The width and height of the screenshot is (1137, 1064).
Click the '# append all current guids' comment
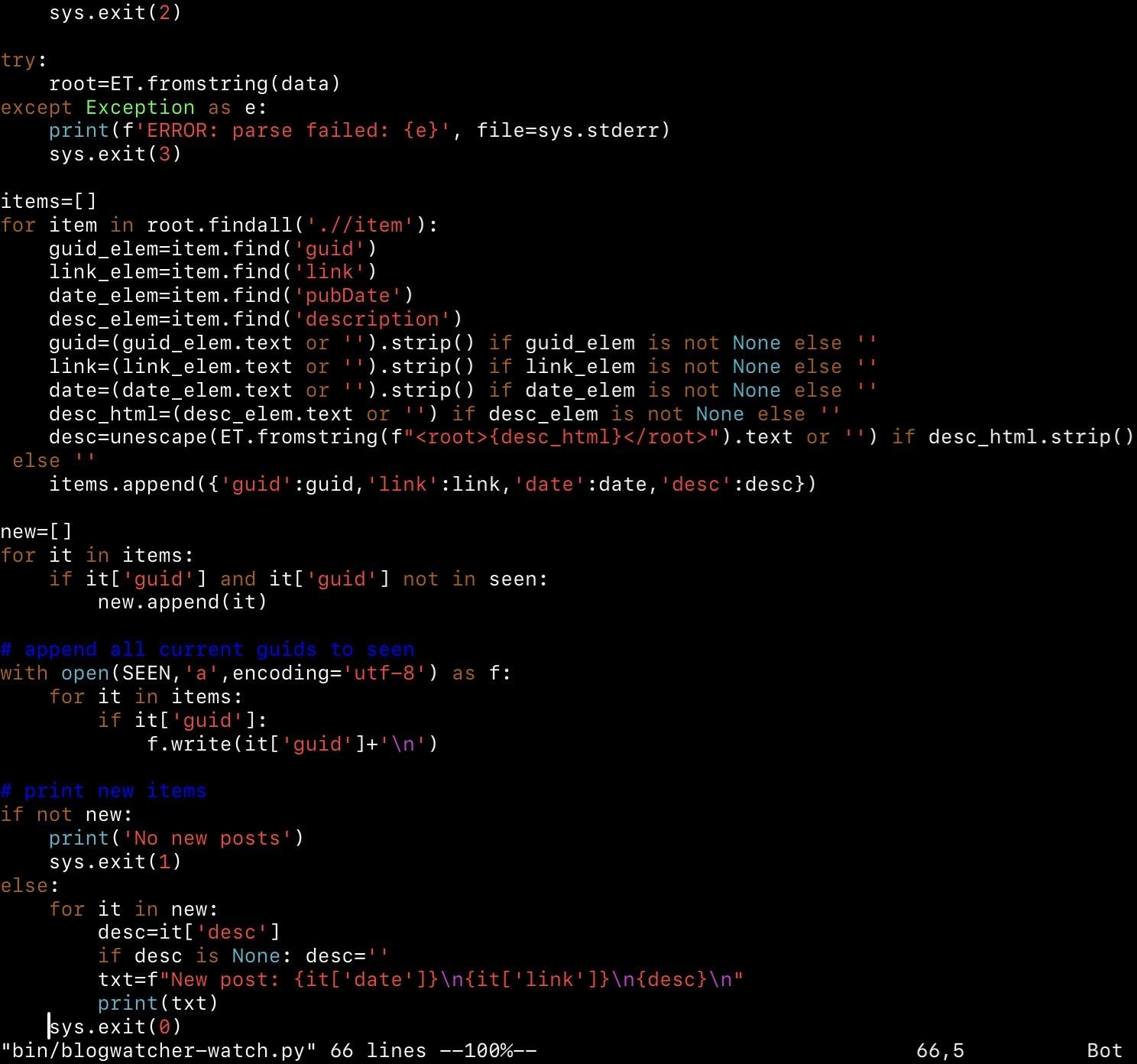207,650
